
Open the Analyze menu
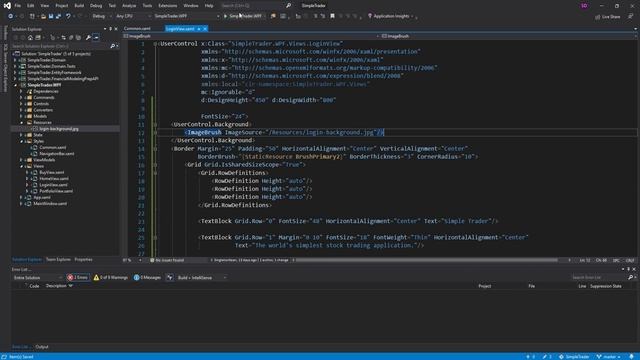point(129,6)
